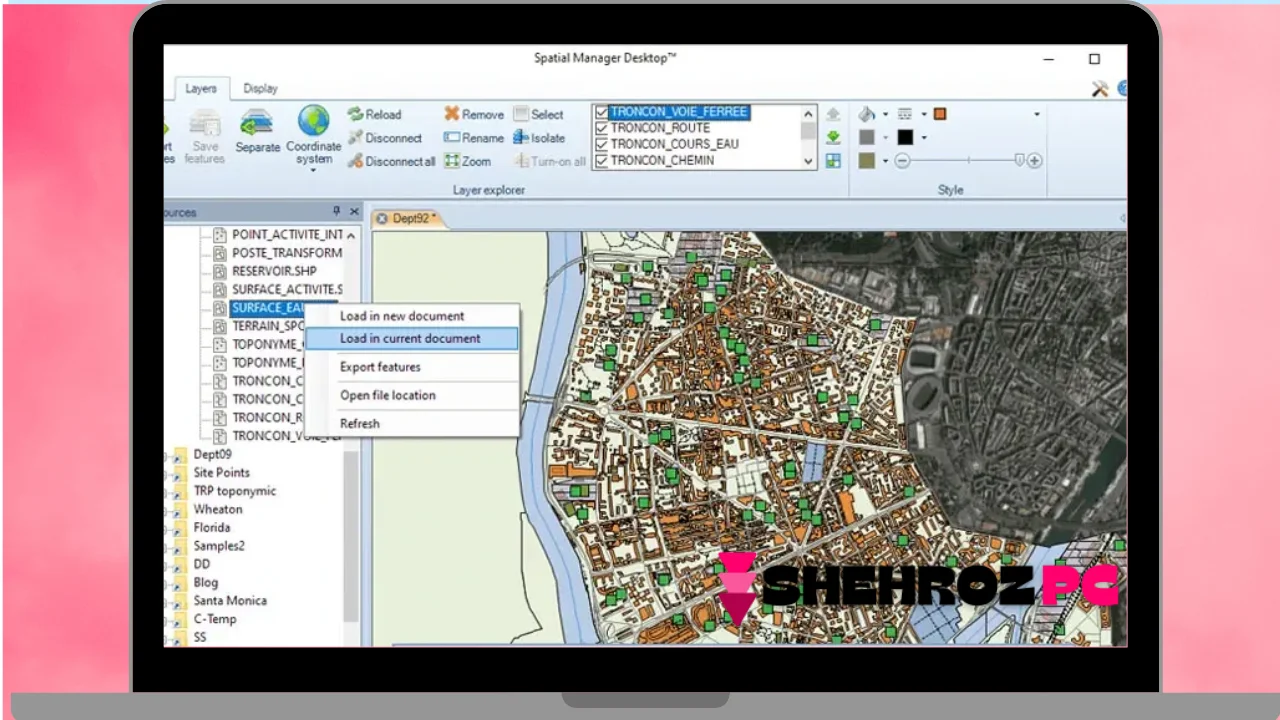This screenshot has width=1280, height=720.
Task: Switch to the Display ribbon tab
Action: (260, 88)
